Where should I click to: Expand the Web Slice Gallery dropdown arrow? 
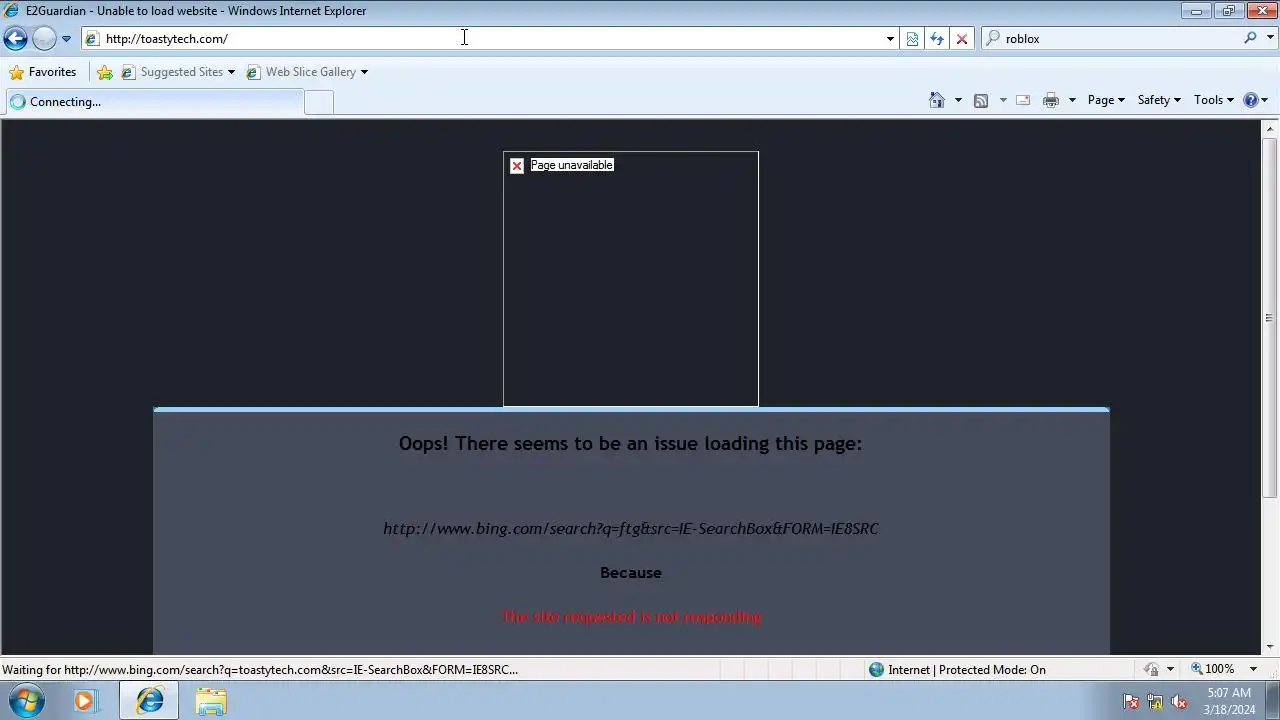click(364, 72)
